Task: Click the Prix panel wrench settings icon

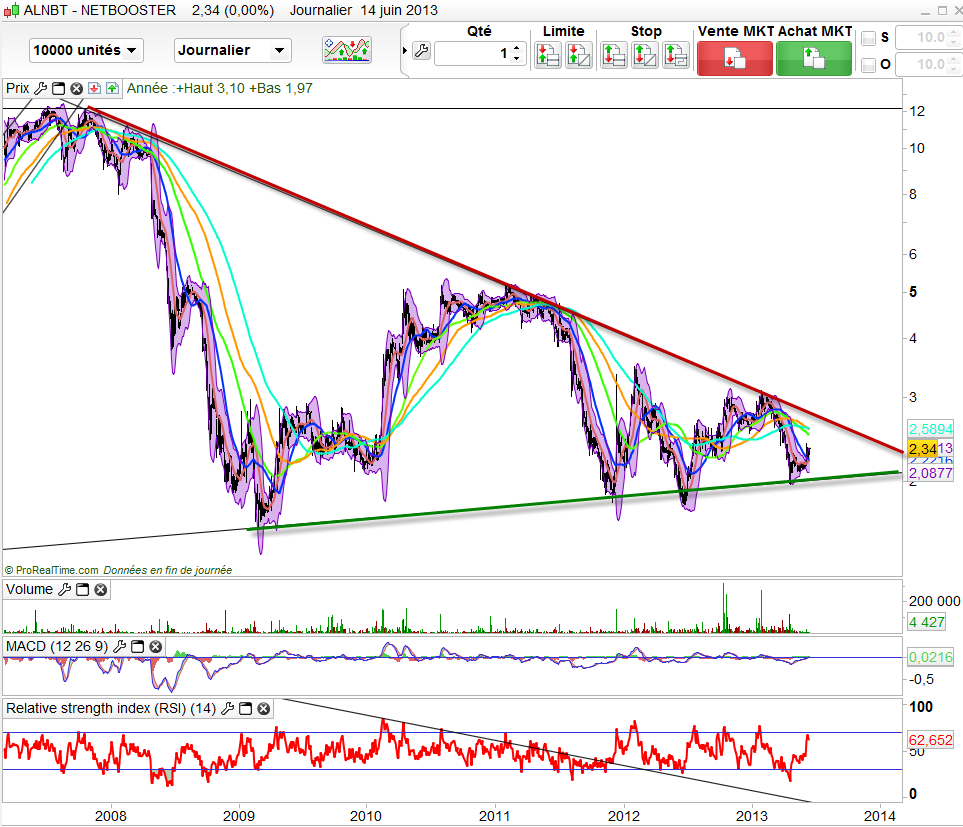Action: coord(40,88)
